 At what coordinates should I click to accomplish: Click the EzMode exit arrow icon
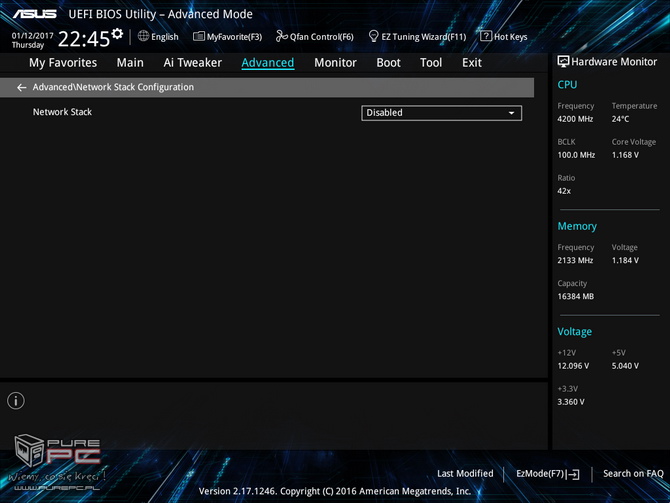tap(573, 474)
